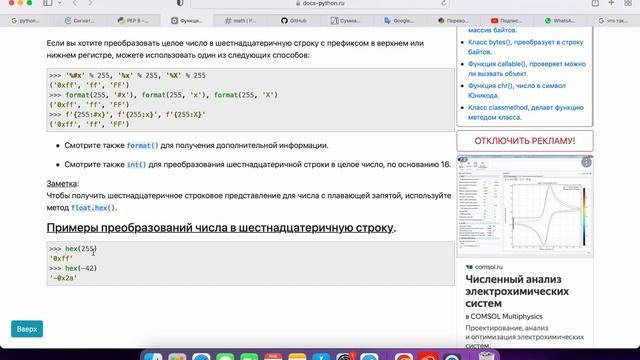Open the Share icon in the toolbar

click(595, 3)
